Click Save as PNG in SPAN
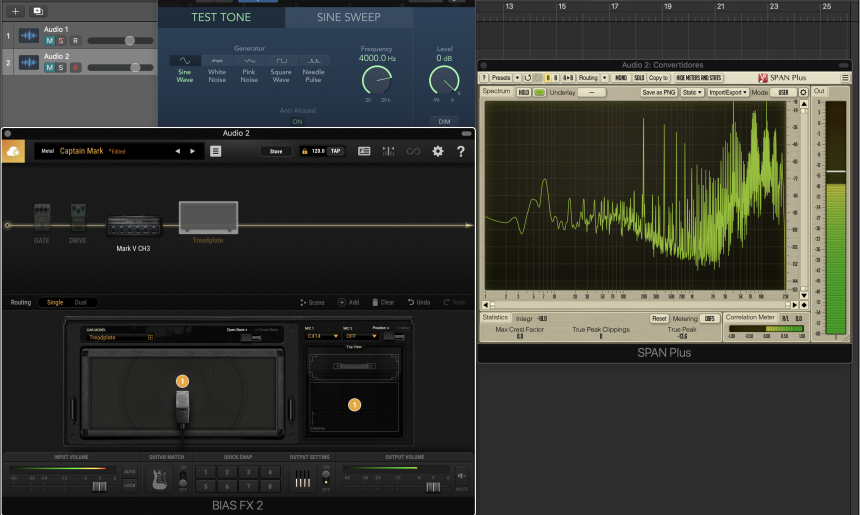 (x=659, y=93)
